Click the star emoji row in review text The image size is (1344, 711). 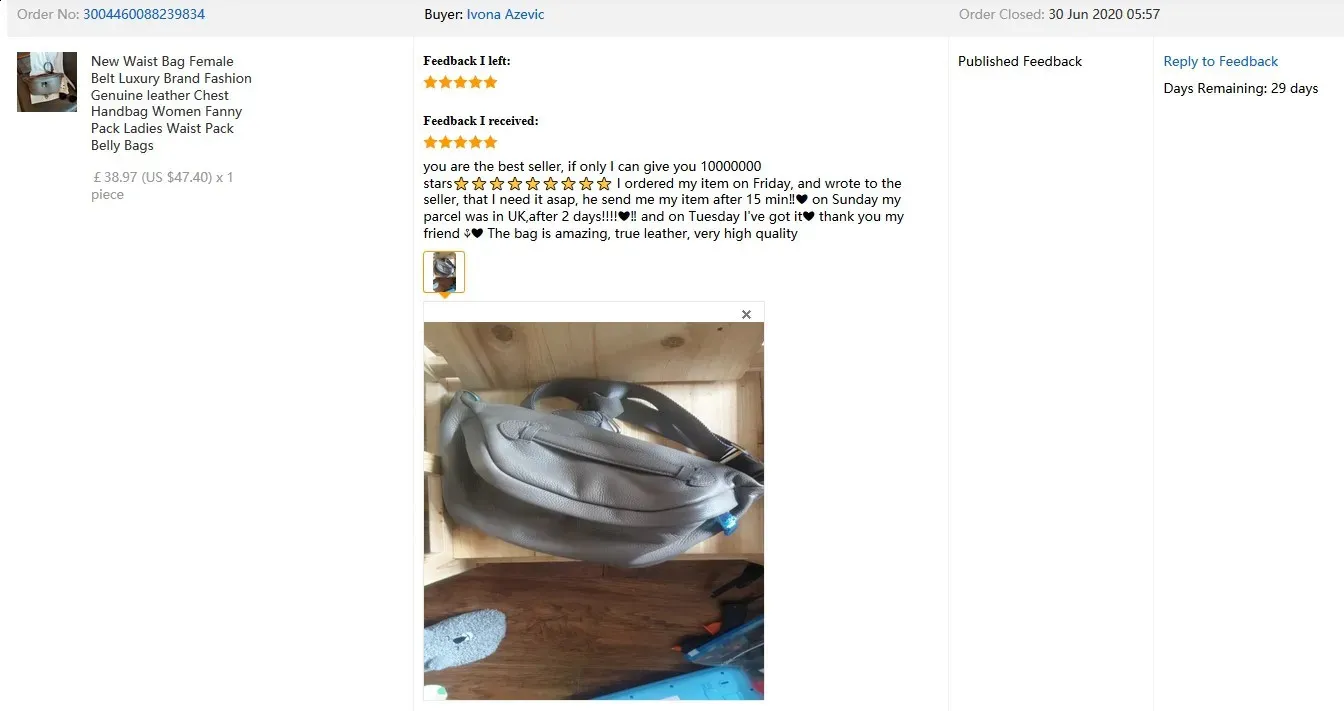533,184
